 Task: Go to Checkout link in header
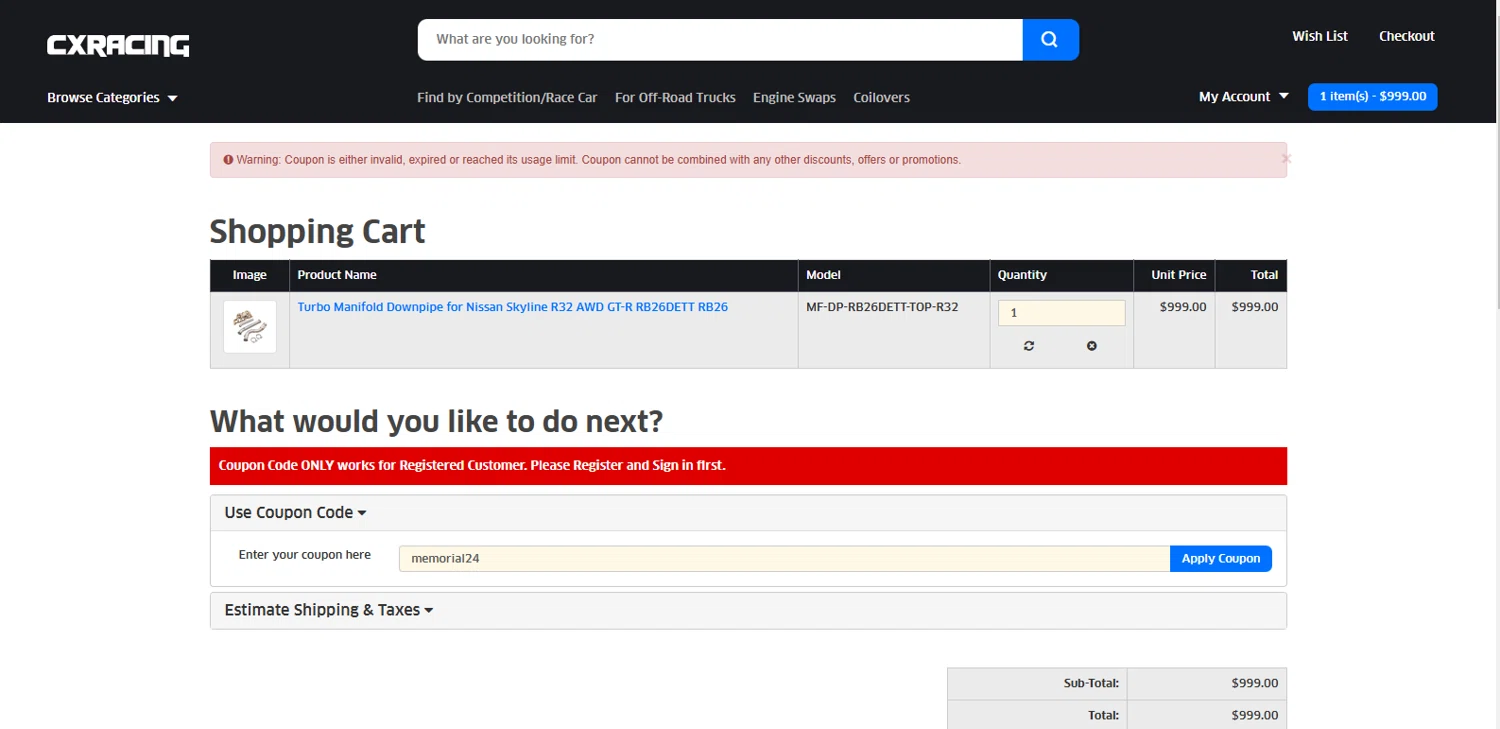pyautogui.click(x=1406, y=36)
